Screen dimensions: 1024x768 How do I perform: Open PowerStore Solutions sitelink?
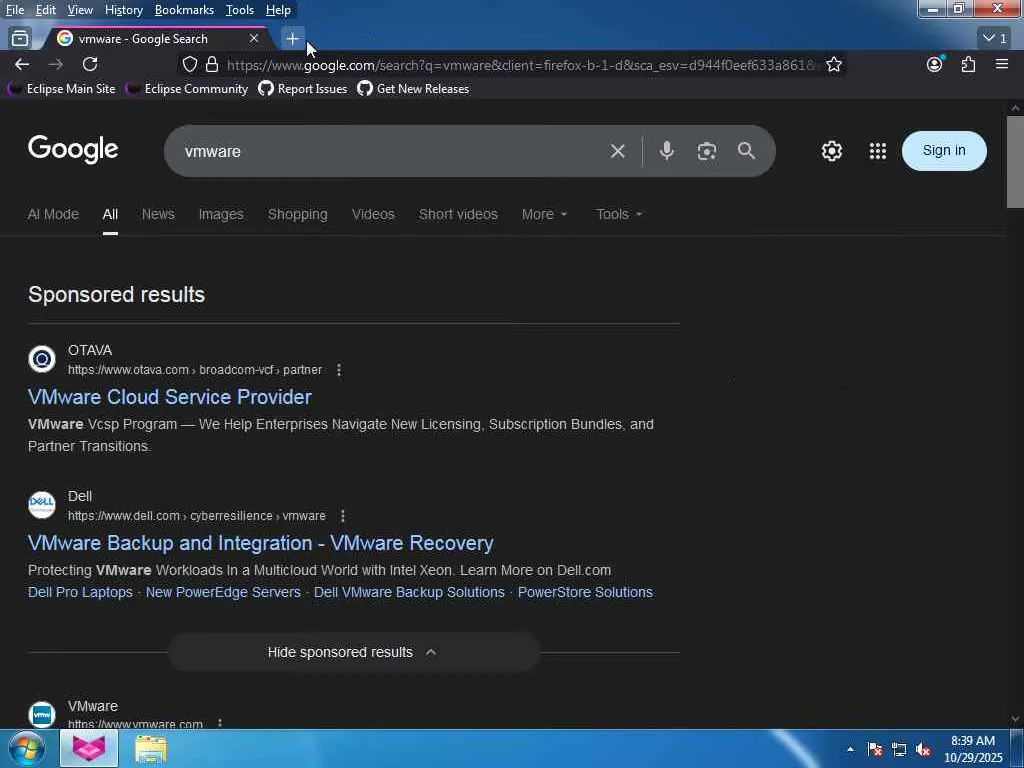click(x=585, y=592)
